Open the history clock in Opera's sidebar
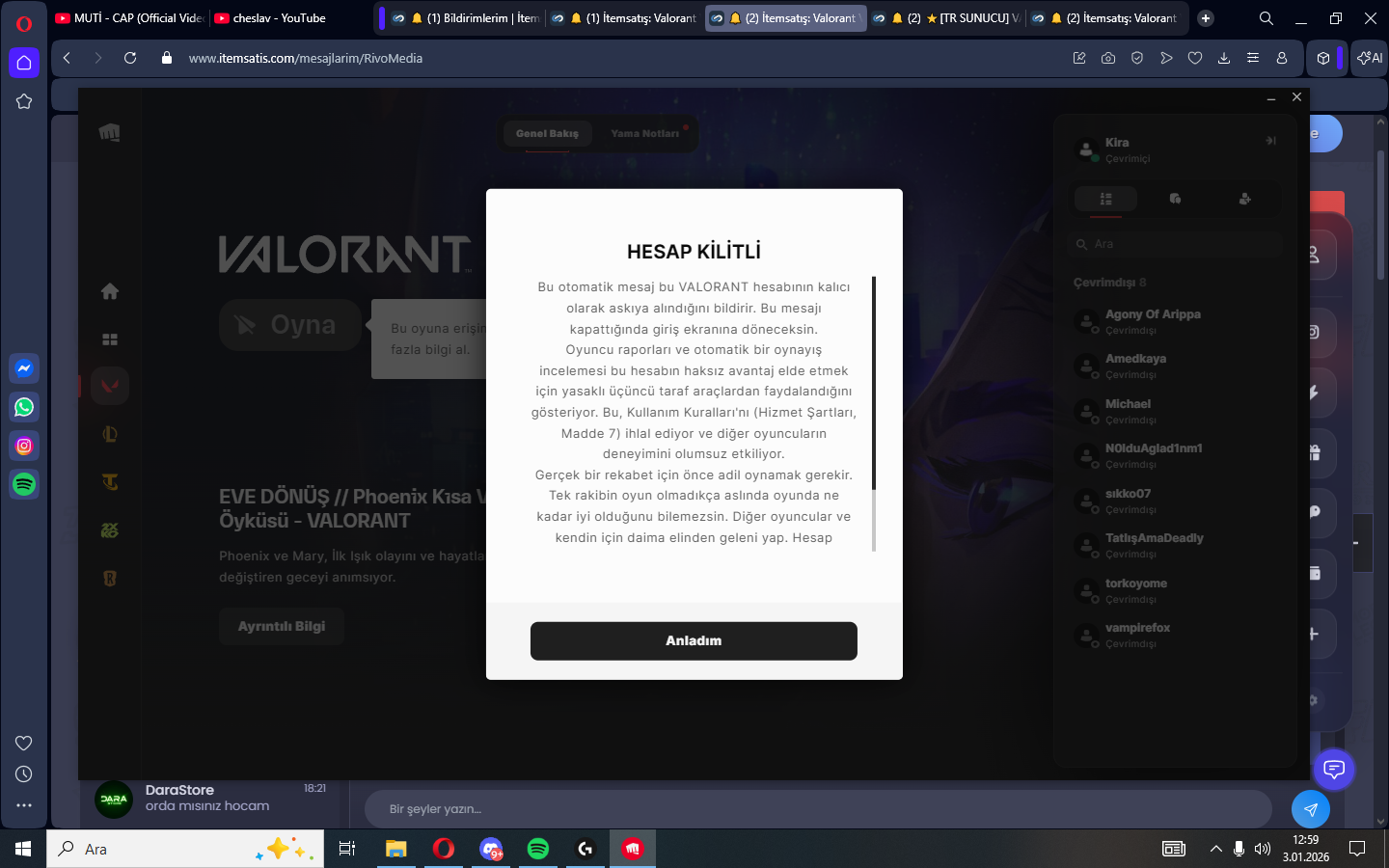This screenshot has width=1389, height=868. coord(24,774)
